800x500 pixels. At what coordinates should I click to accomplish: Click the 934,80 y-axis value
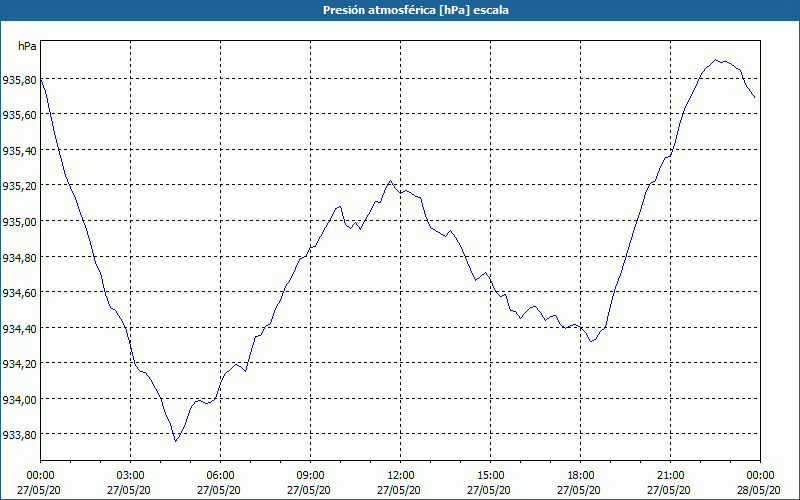[x=19, y=258]
